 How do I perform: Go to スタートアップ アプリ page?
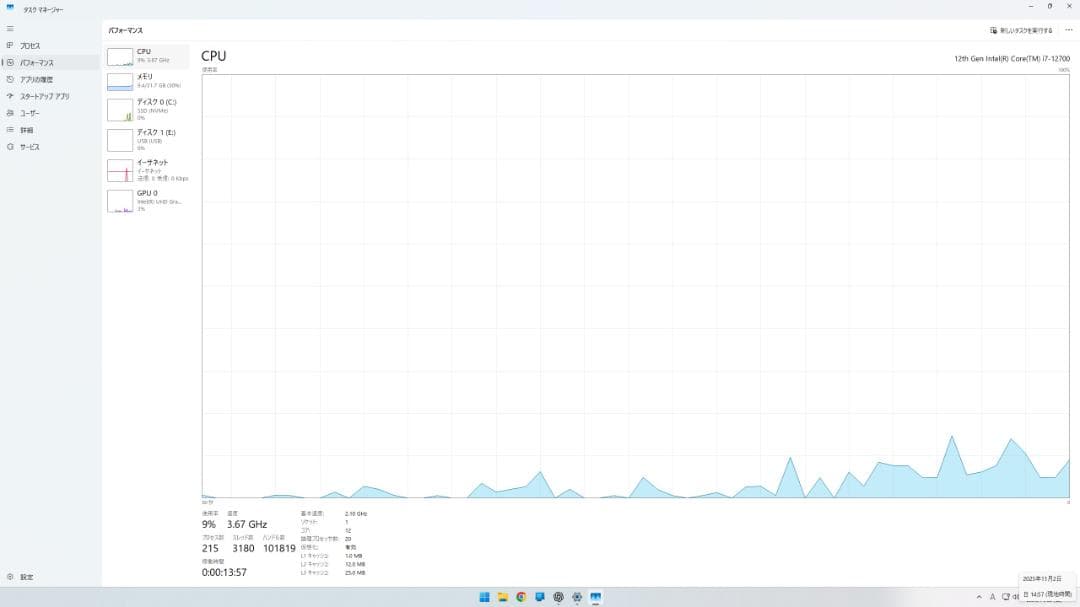point(44,97)
